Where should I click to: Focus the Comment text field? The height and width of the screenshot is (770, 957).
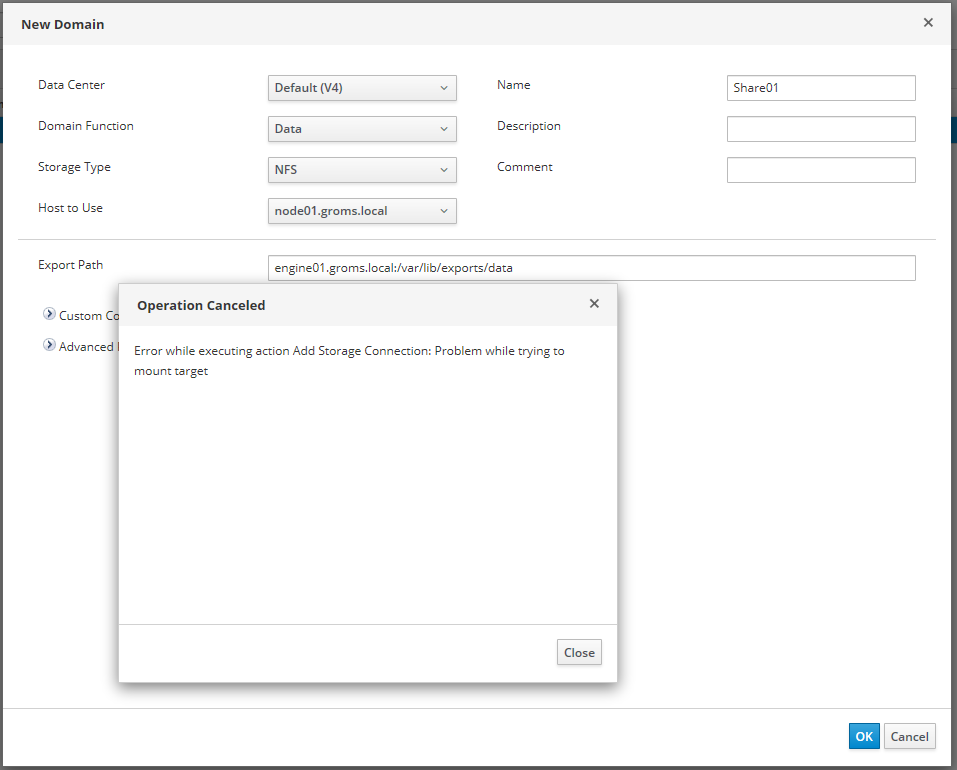pyautogui.click(x=820, y=170)
